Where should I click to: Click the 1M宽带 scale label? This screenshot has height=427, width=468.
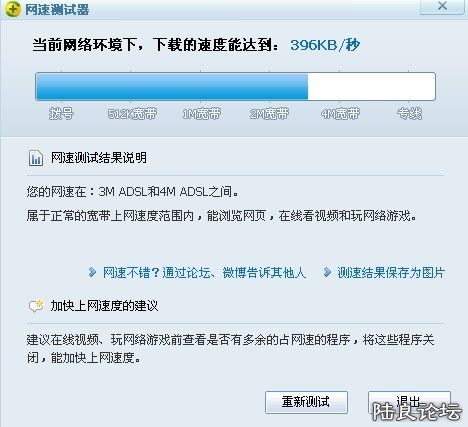point(202,114)
